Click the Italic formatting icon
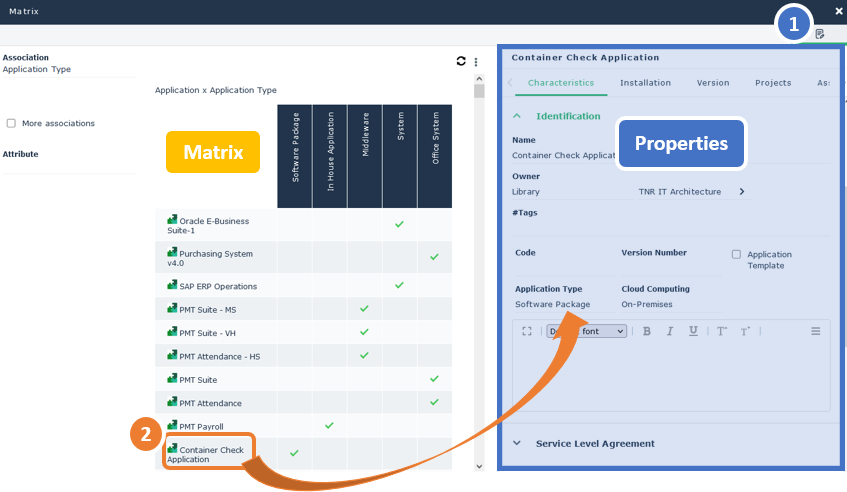 (670, 331)
